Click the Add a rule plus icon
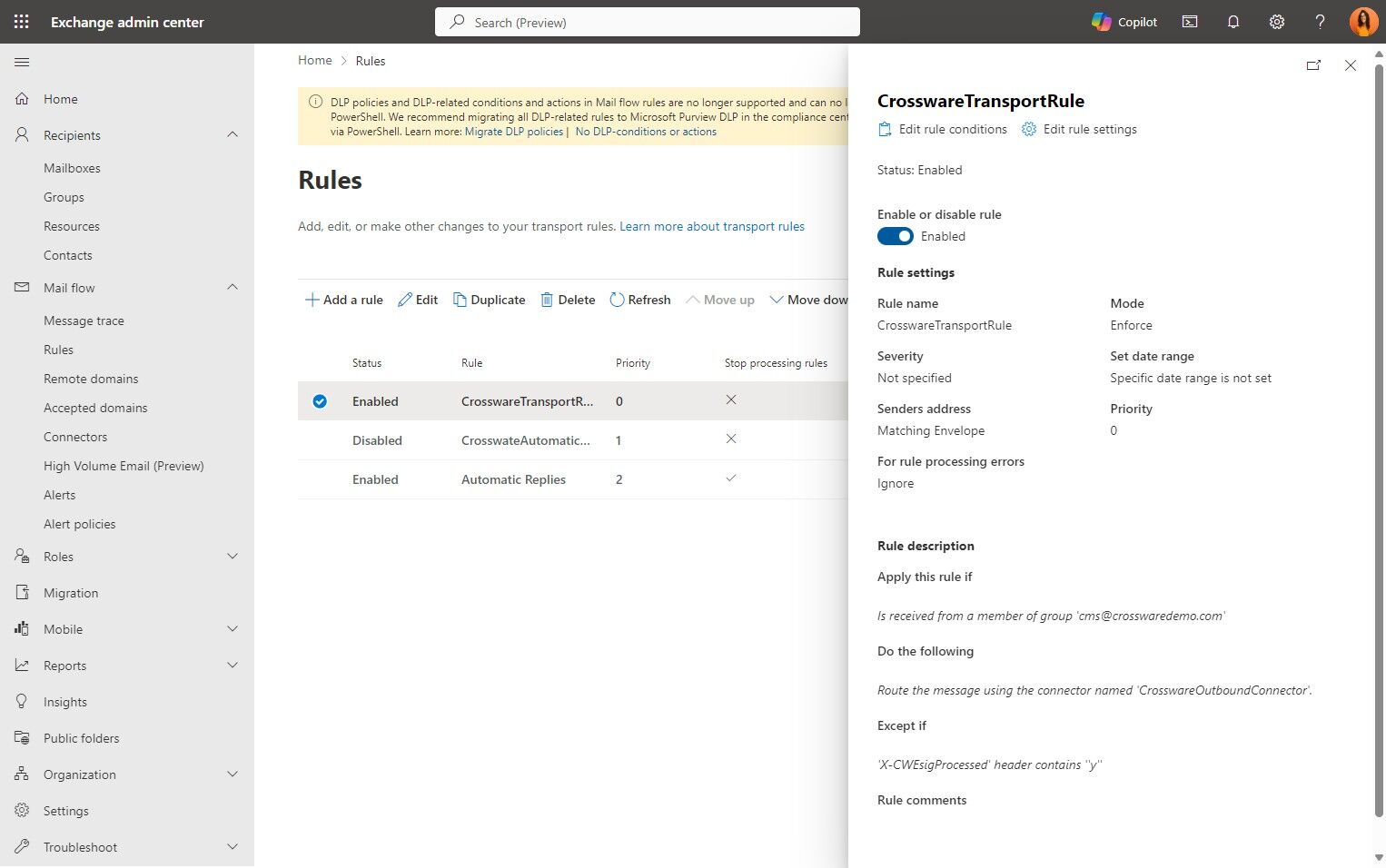 pyautogui.click(x=312, y=300)
